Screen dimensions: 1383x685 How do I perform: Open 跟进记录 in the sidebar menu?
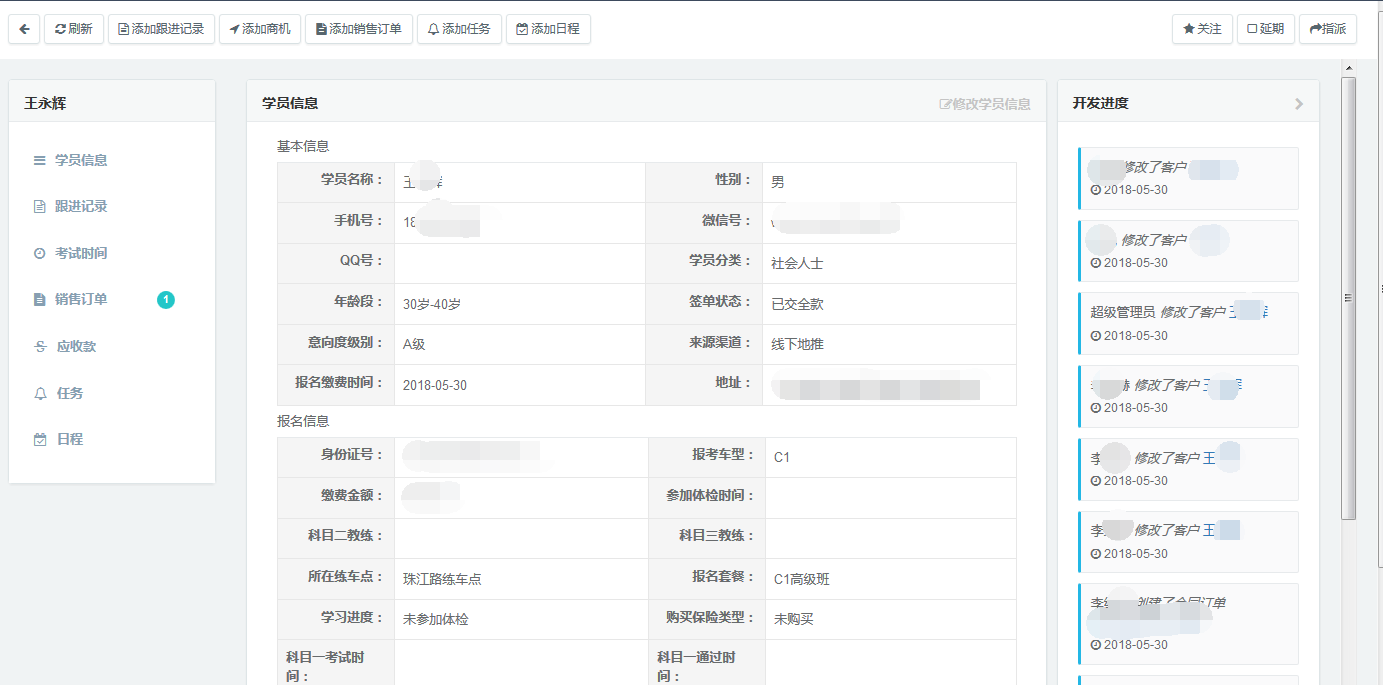(80, 206)
